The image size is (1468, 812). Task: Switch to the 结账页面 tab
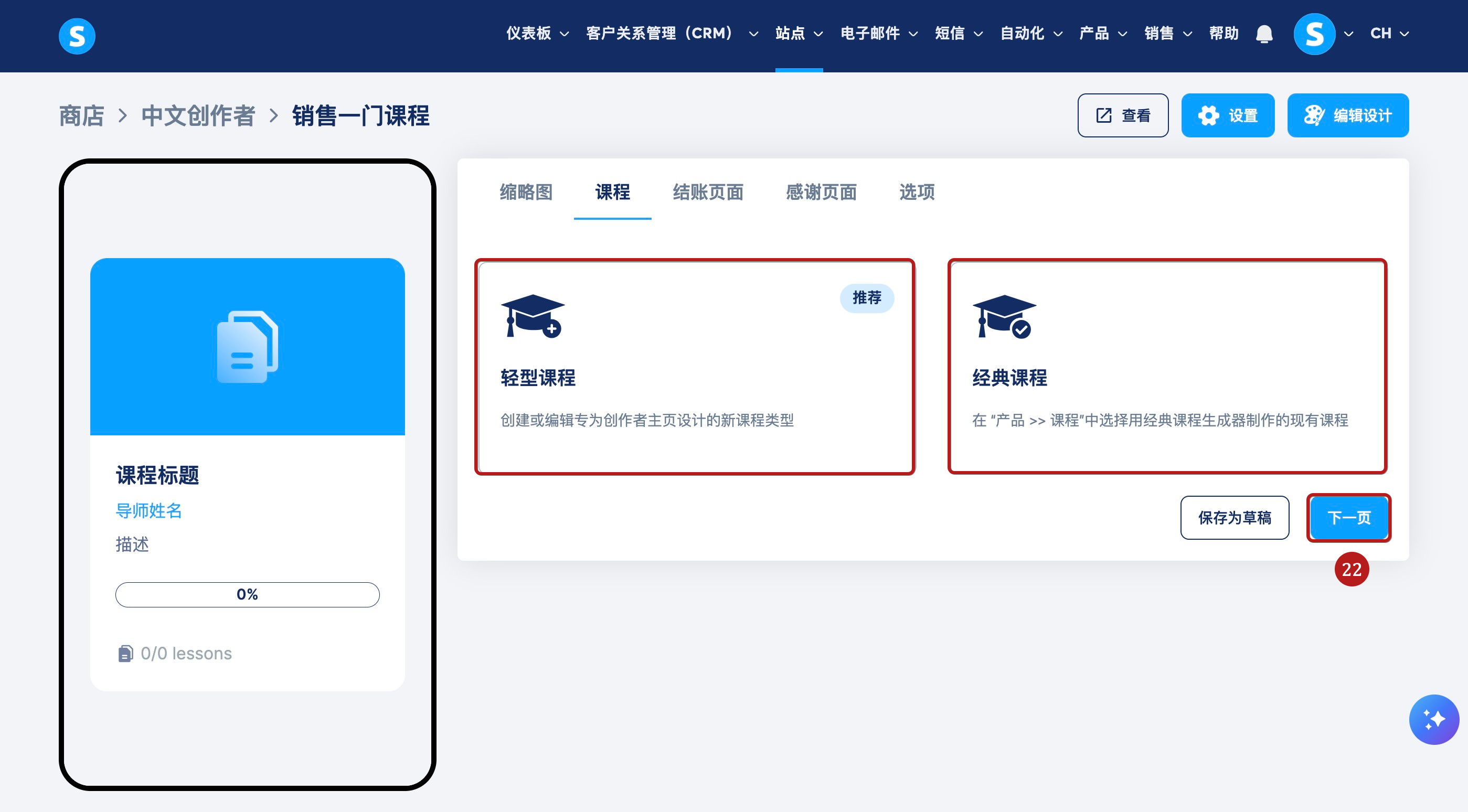coord(707,192)
